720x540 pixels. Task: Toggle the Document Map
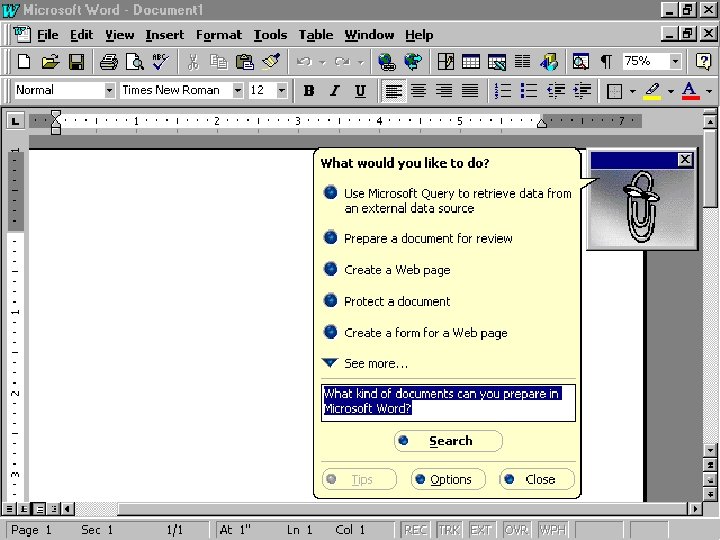pyautogui.click(x=581, y=61)
